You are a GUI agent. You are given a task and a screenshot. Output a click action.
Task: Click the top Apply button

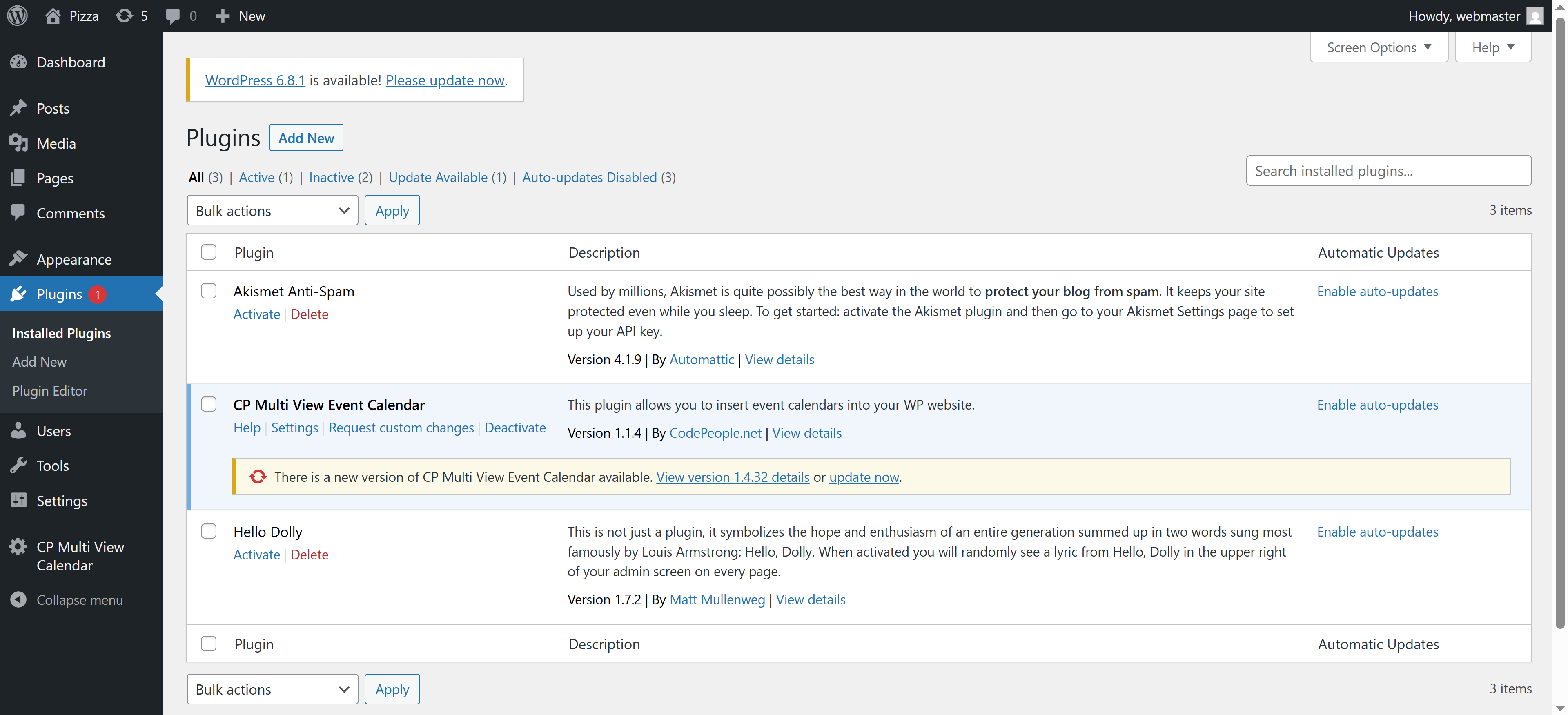click(392, 211)
